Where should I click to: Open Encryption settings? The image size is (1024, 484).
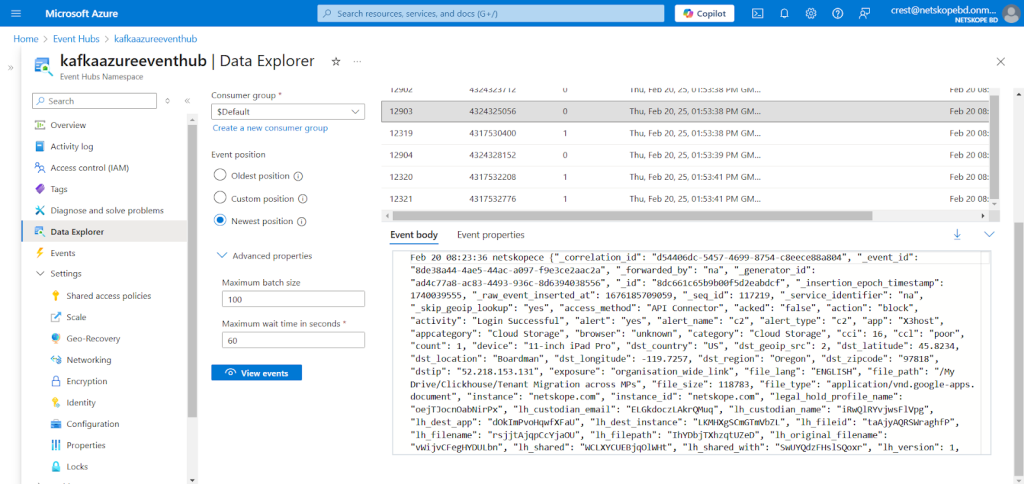click(x=86, y=381)
